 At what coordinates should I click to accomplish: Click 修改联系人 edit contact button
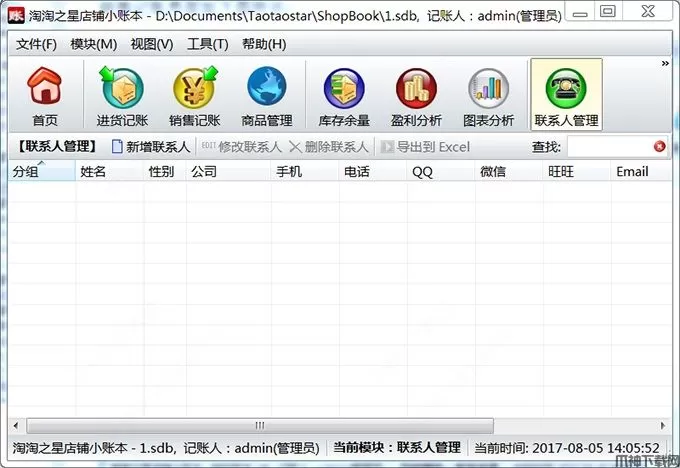click(242, 147)
